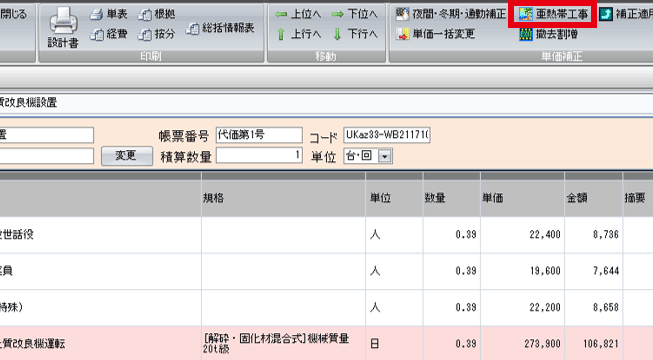This screenshot has height=360, width=653.
Task: Click the 日 unit cell
Action: (394, 344)
